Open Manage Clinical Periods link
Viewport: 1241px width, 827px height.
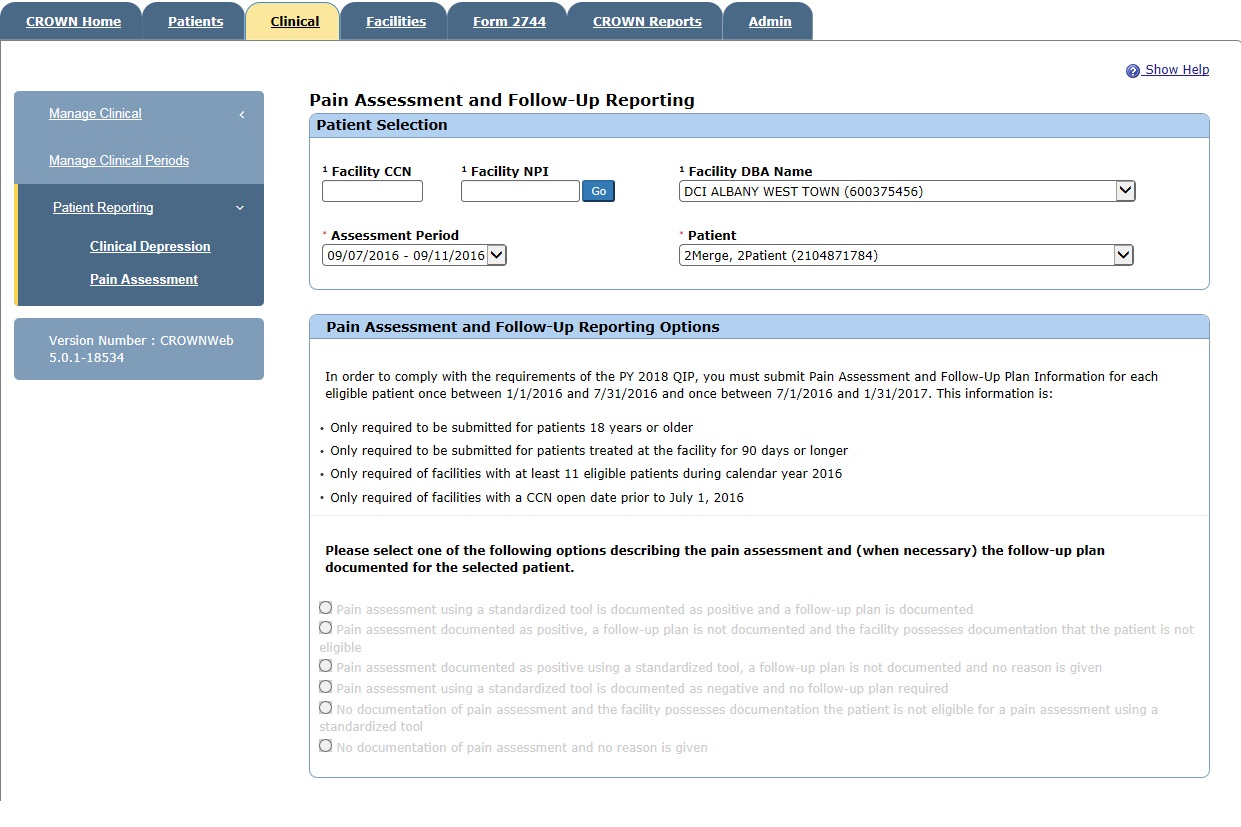point(119,161)
